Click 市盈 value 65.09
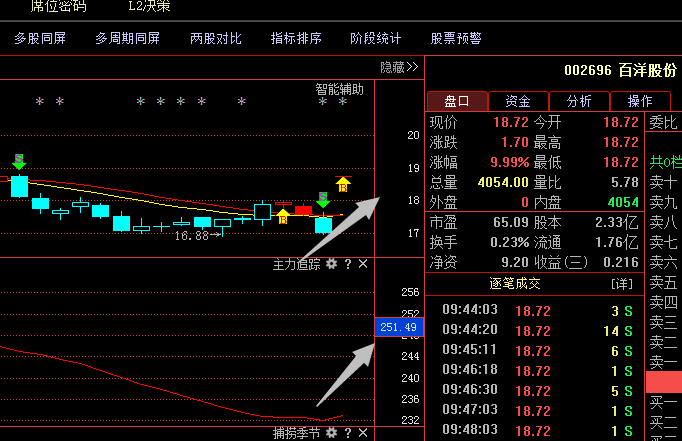This screenshot has height=441, width=682. coord(511,222)
